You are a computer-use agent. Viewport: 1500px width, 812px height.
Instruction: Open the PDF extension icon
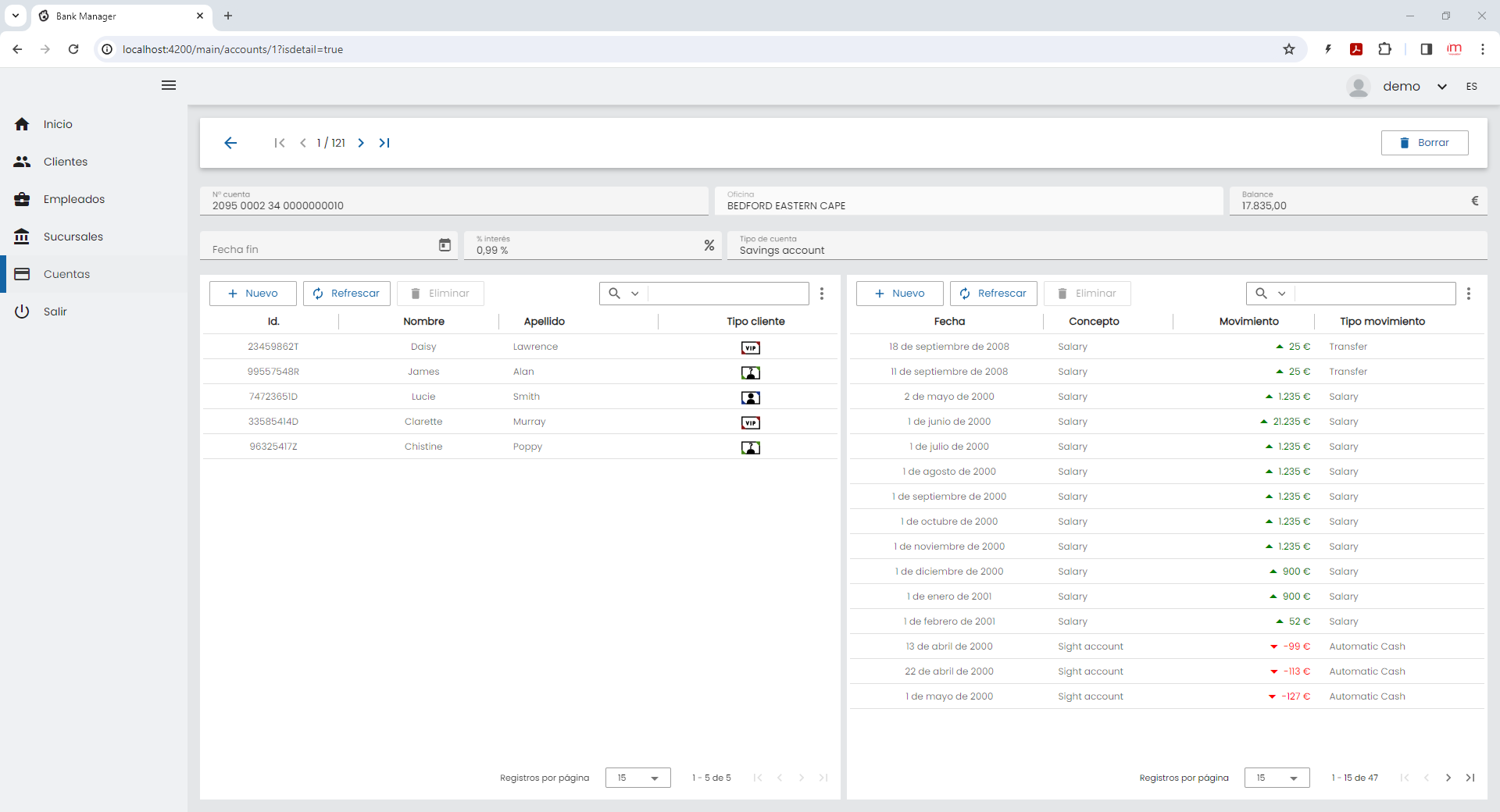[1356, 49]
